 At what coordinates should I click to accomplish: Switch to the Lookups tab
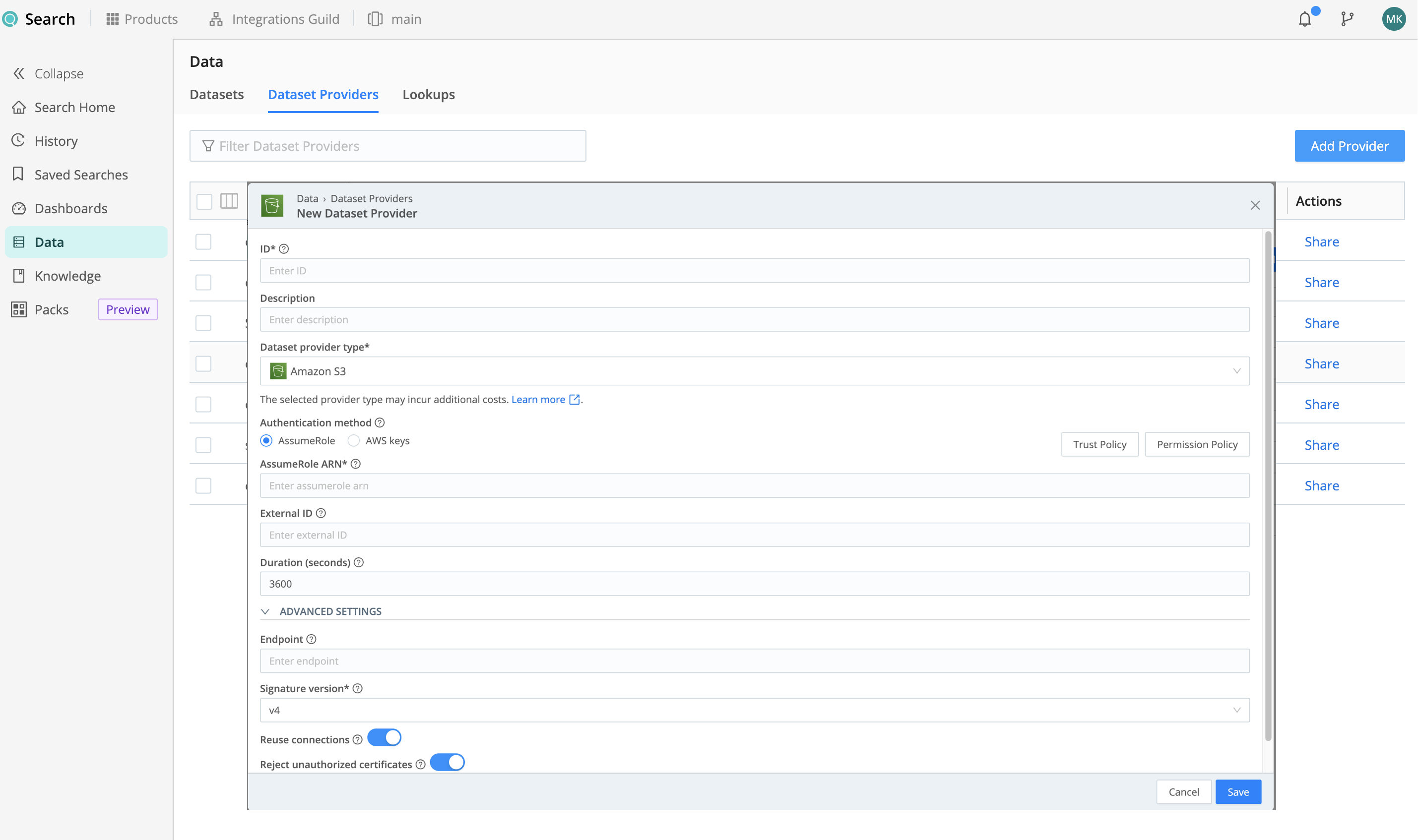click(x=429, y=95)
